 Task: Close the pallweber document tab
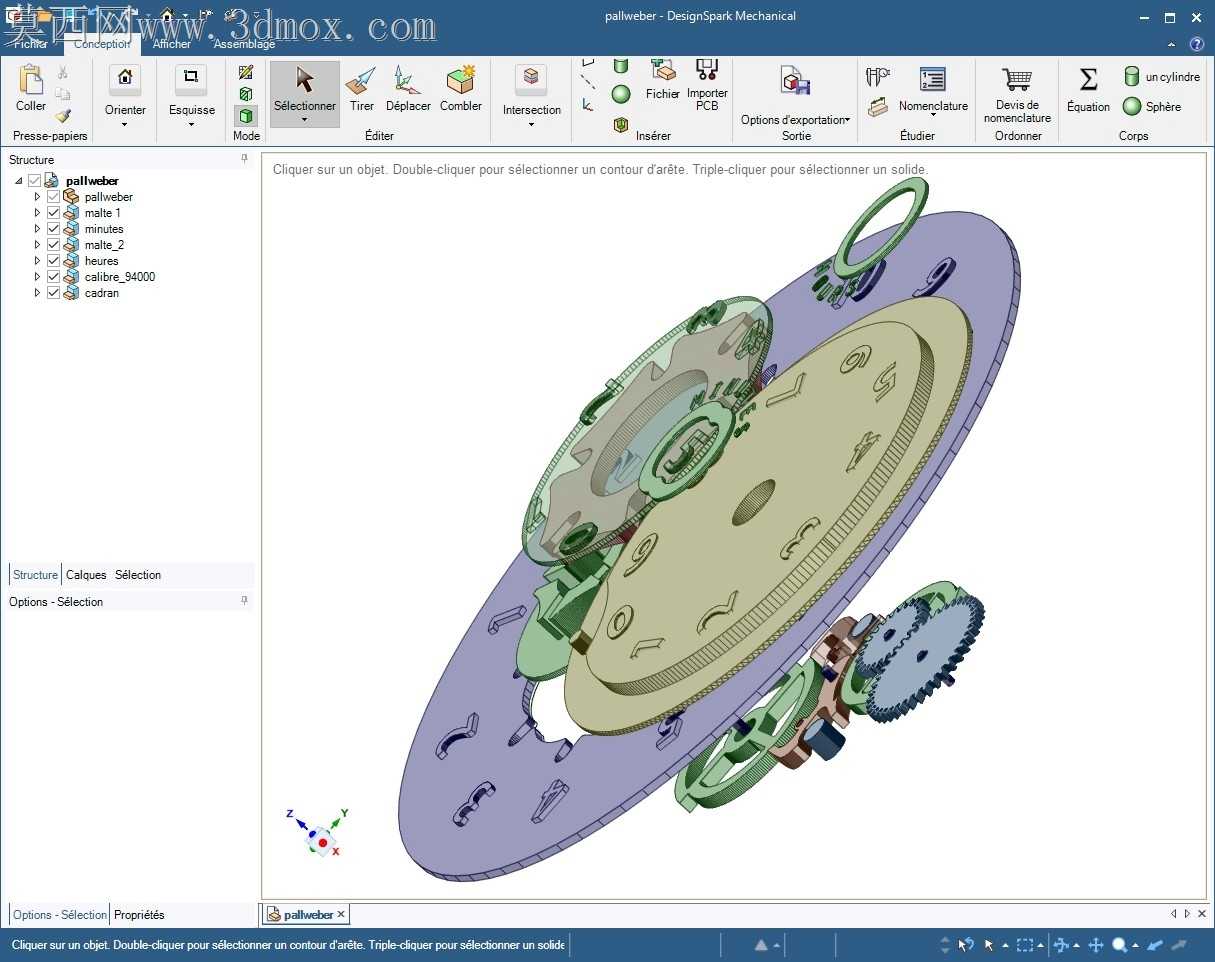point(341,915)
